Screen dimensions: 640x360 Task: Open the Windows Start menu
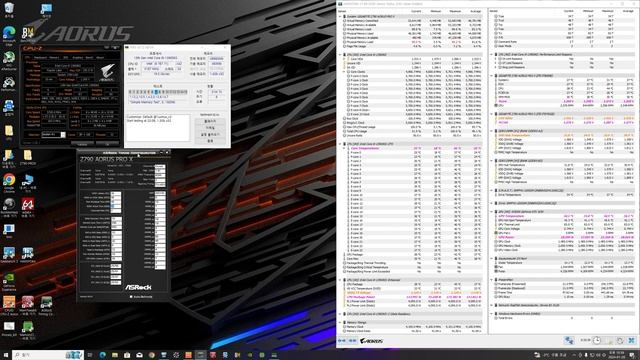click(6, 355)
